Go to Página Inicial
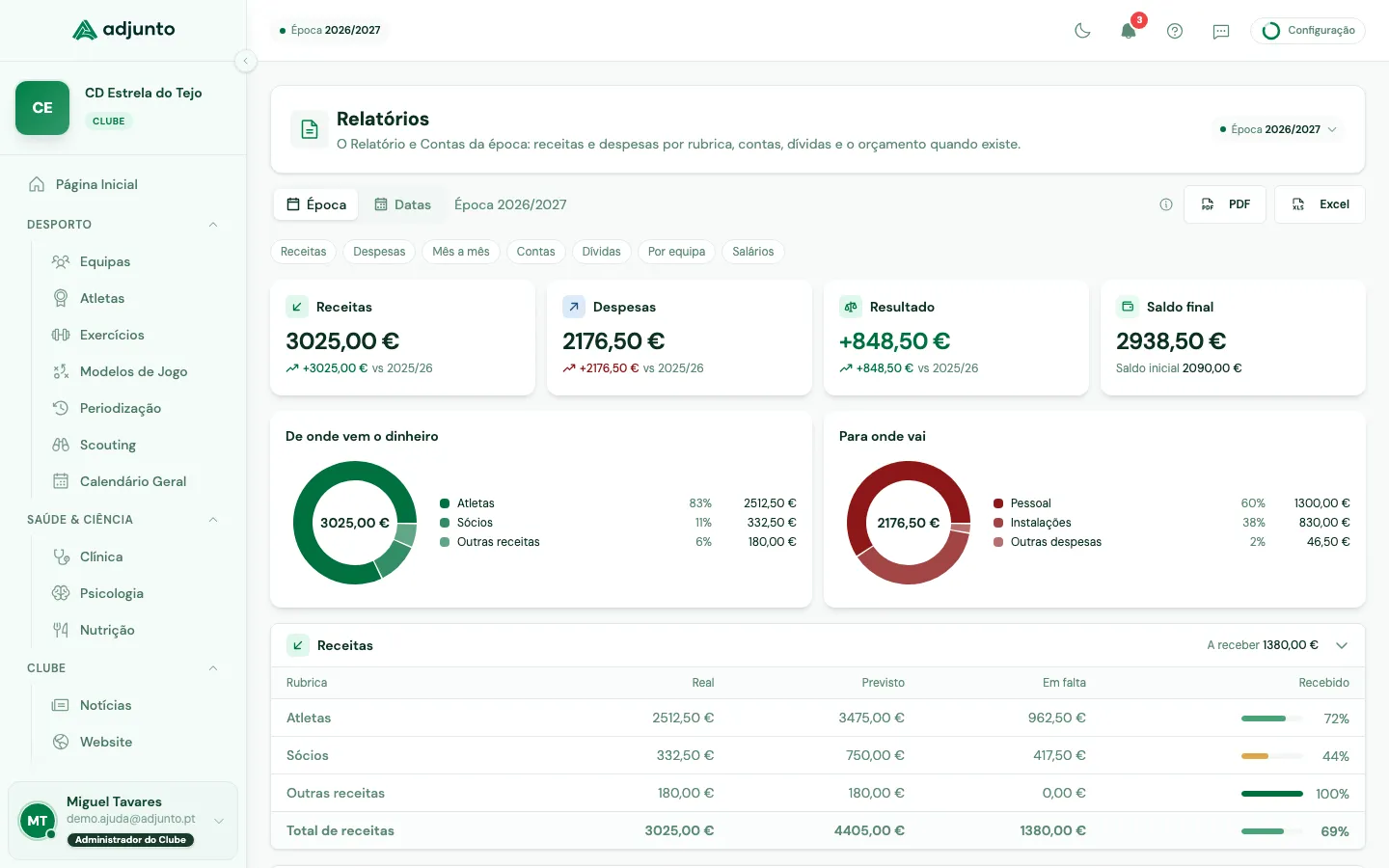Image resolution: width=1389 pixels, height=868 pixels. (x=123, y=184)
